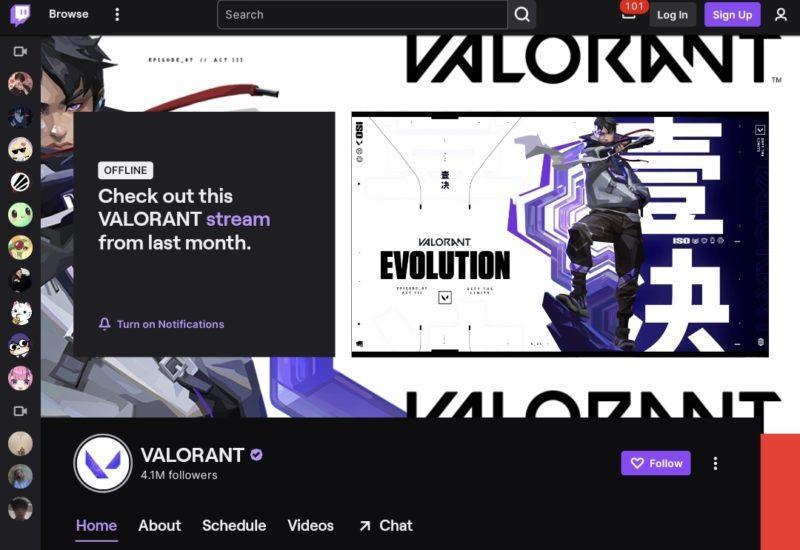Follow the VALORANT channel

(656, 463)
